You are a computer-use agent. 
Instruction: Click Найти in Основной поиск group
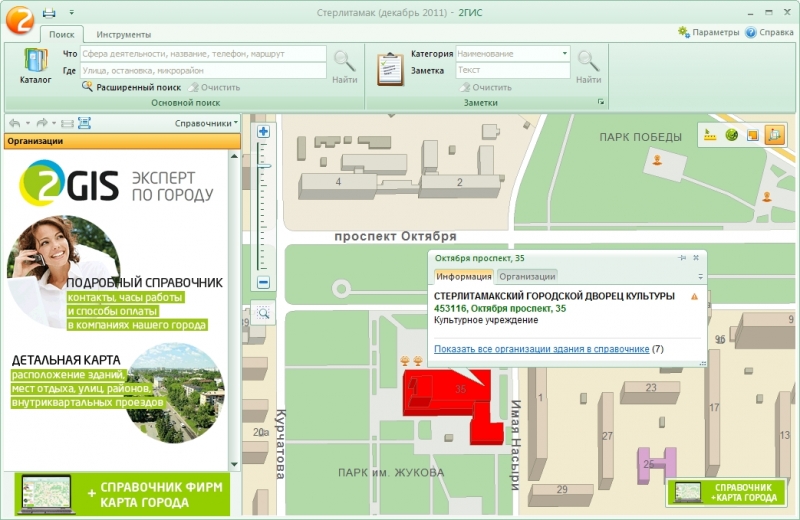(x=344, y=67)
